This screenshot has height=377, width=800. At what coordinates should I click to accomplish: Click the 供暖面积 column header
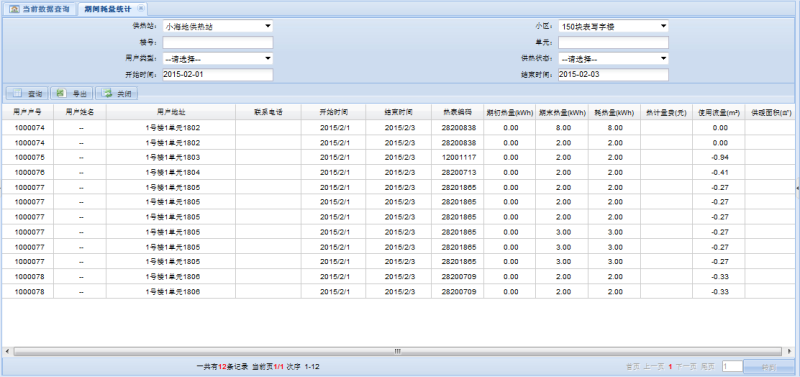point(771,112)
